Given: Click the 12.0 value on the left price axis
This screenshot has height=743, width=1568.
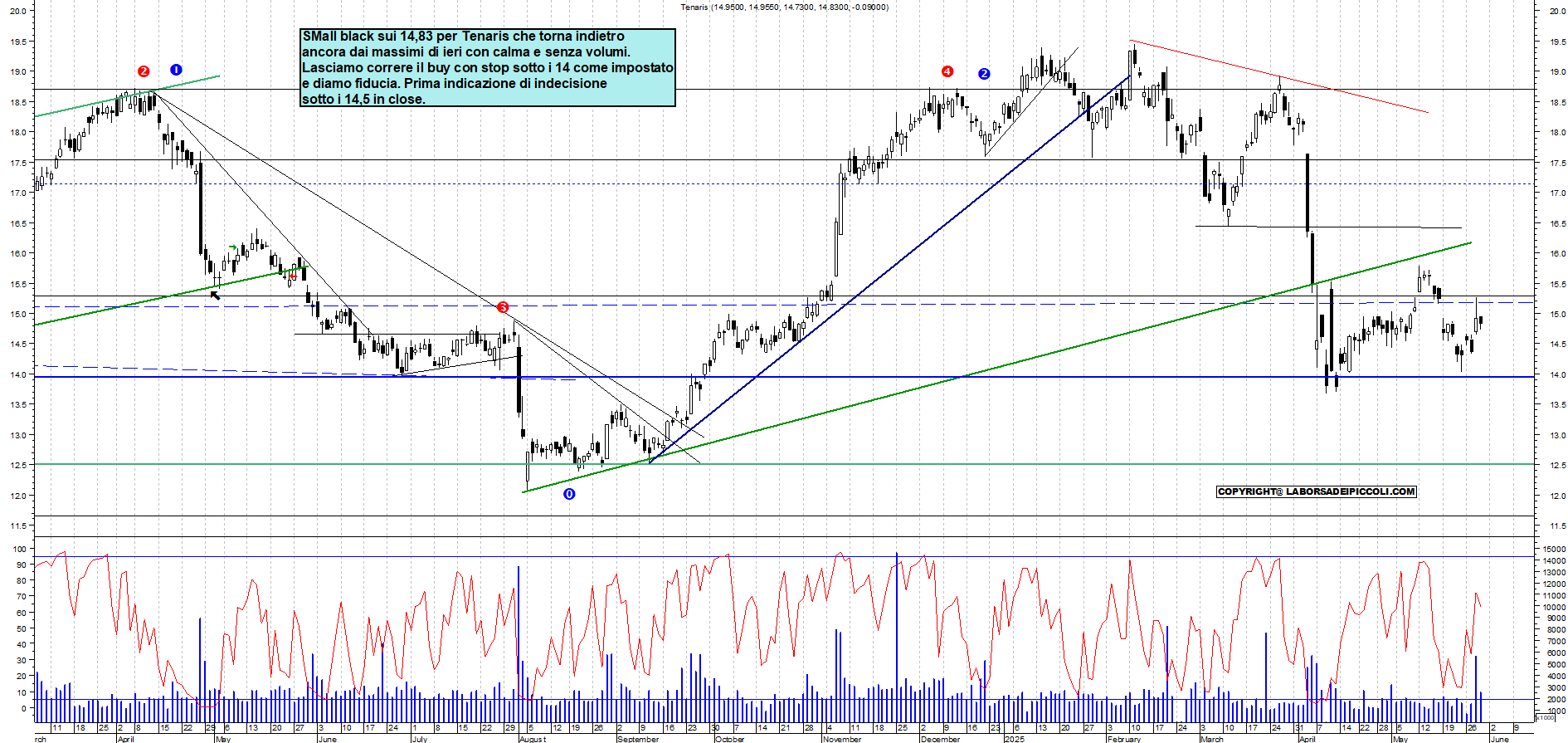Looking at the screenshot, I should 18,496.
